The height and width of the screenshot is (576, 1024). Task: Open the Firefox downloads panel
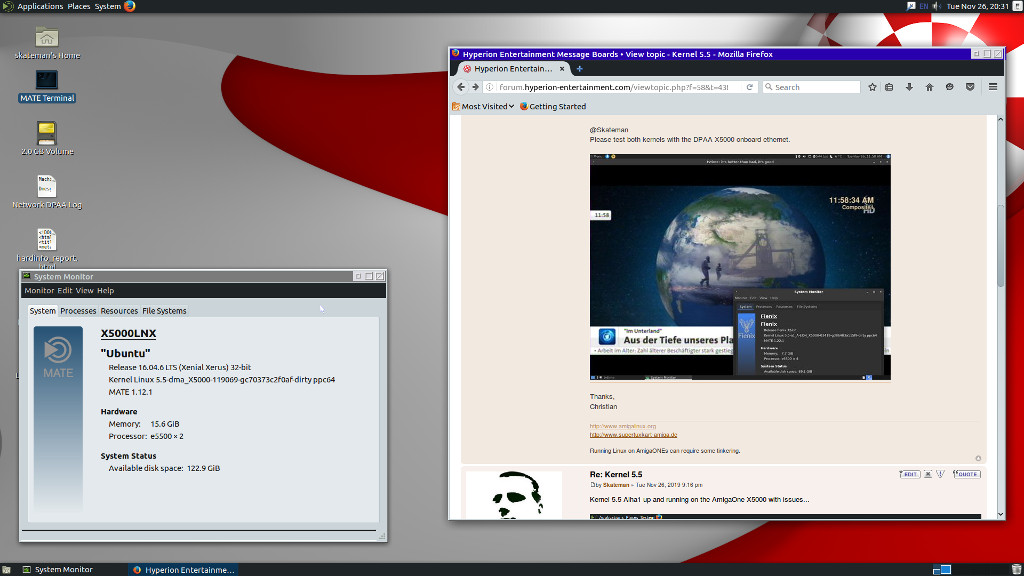click(909, 87)
